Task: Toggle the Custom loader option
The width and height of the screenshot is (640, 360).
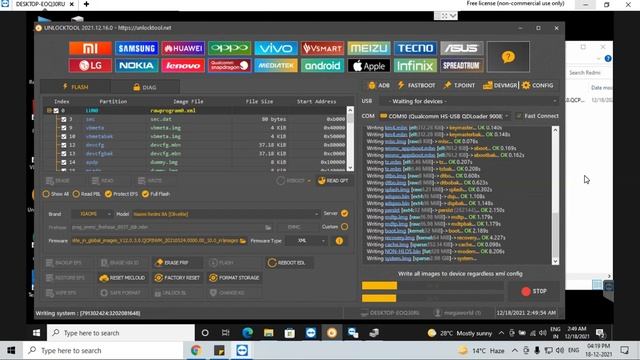Action: [x=344, y=227]
